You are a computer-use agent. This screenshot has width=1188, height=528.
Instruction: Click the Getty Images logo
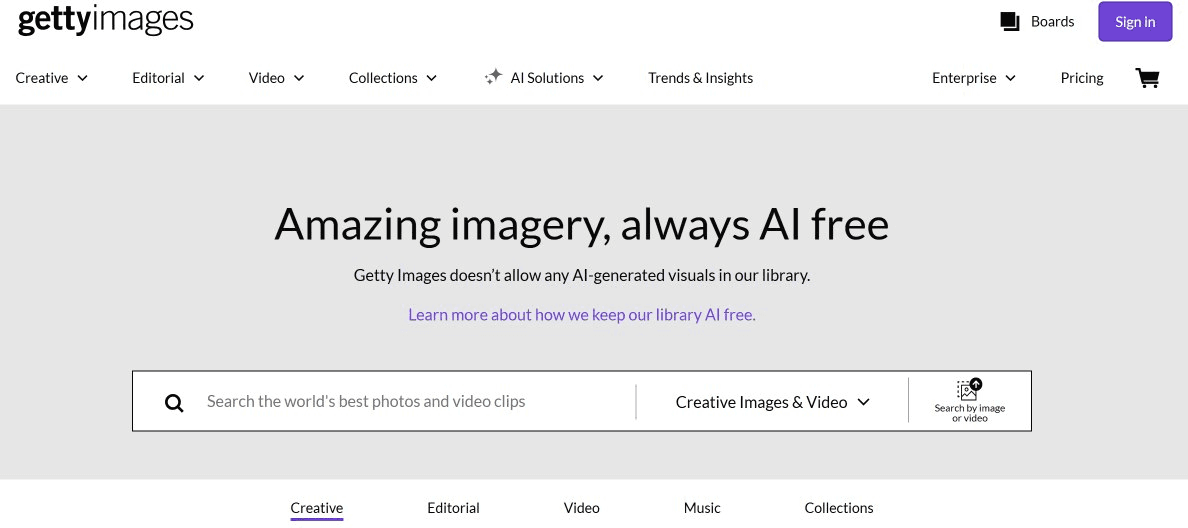pos(105,20)
